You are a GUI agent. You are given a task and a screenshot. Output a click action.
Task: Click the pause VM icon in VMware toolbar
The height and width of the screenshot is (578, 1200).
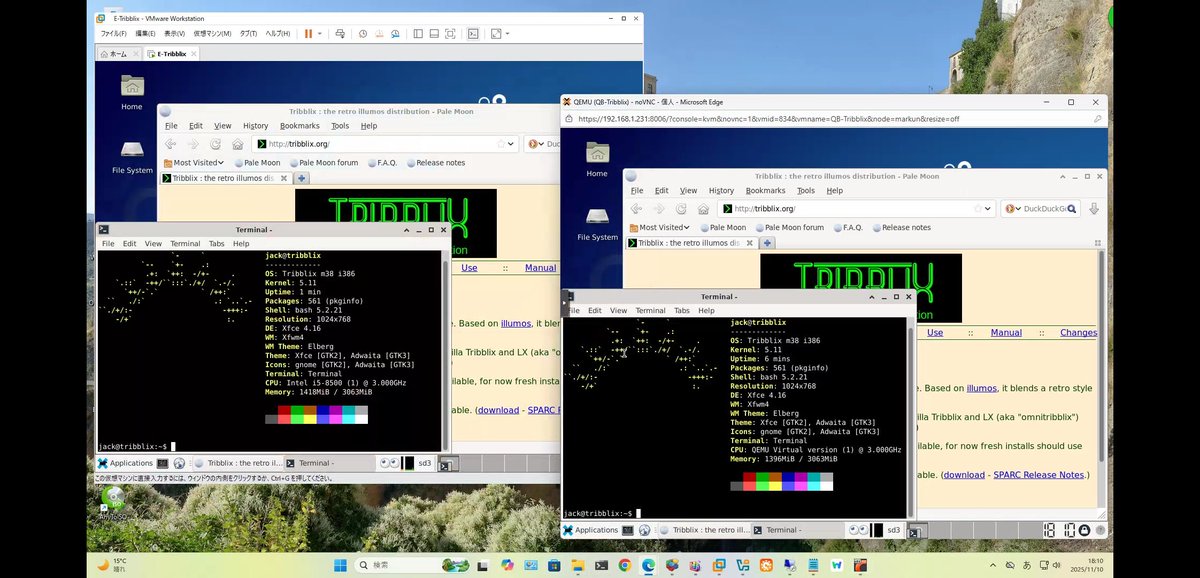click(x=308, y=33)
